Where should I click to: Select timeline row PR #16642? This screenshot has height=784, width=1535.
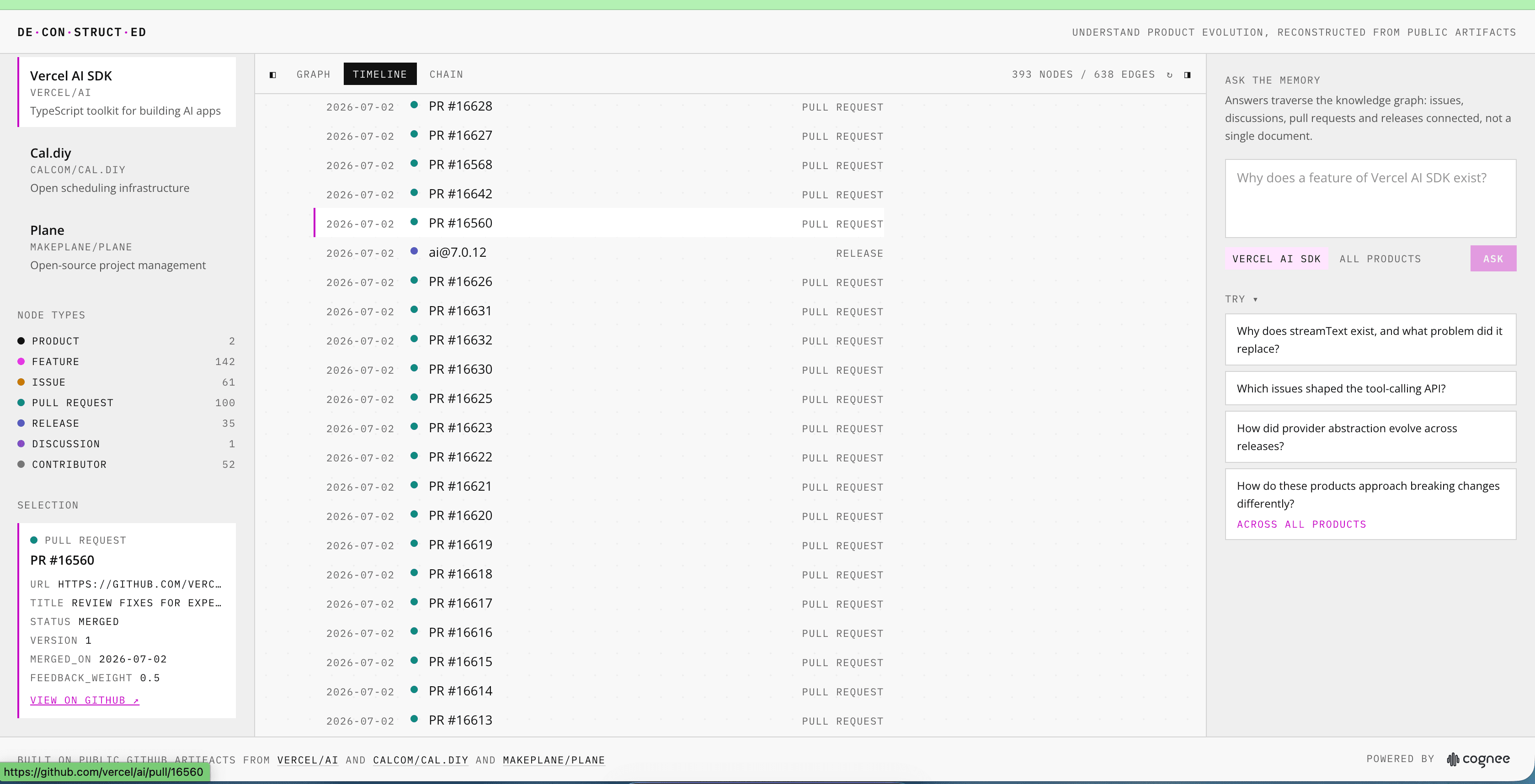click(599, 194)
